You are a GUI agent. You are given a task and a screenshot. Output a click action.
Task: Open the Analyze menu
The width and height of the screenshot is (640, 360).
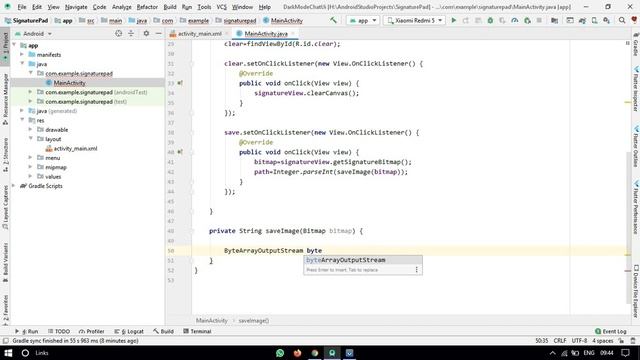click(122, 7)
